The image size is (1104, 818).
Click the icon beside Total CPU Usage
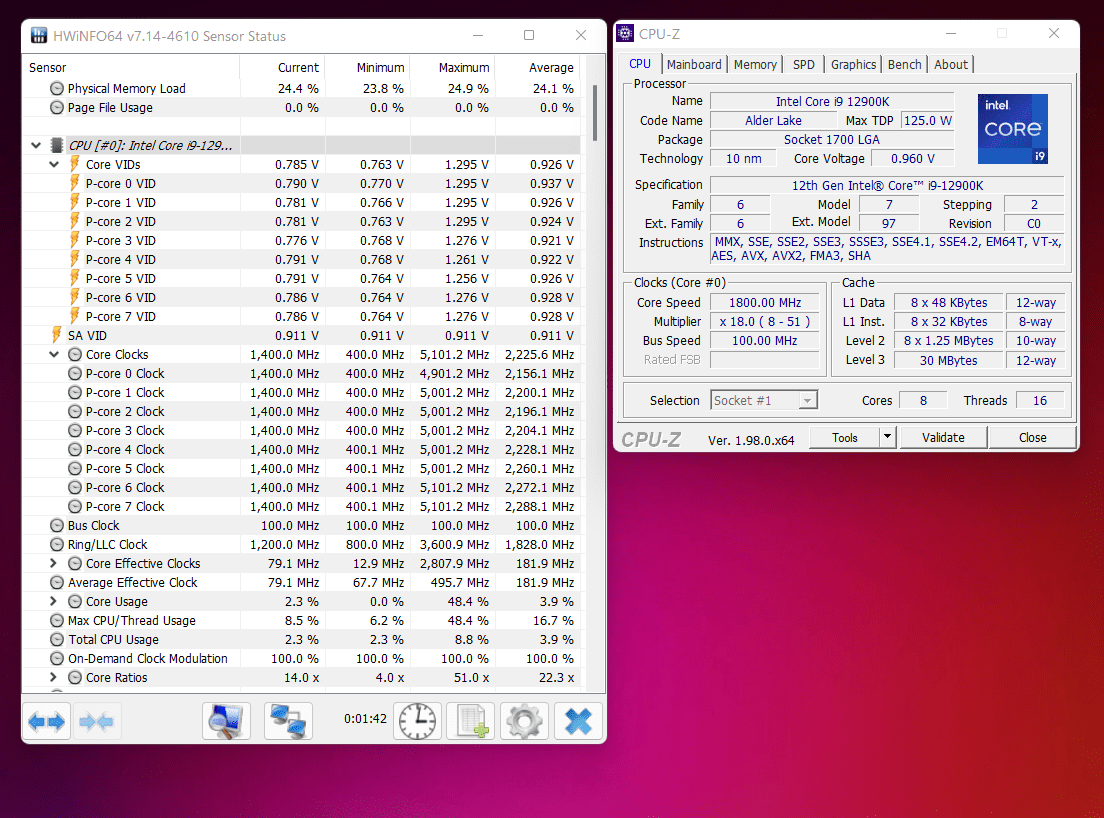57,639
